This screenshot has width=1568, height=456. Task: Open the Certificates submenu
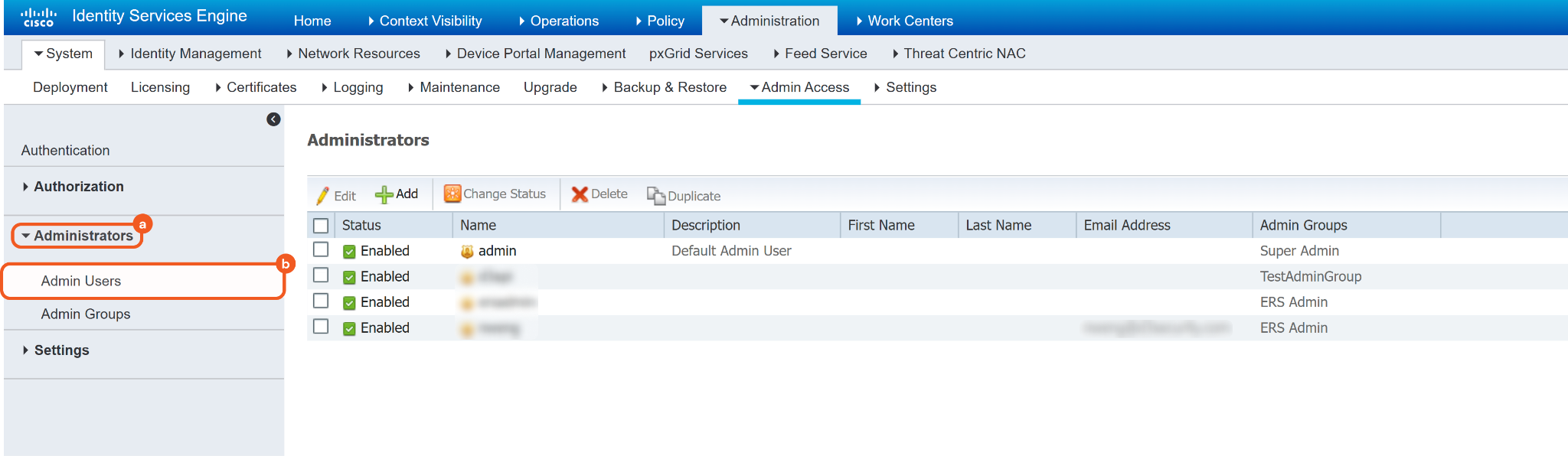coord(256,87)
